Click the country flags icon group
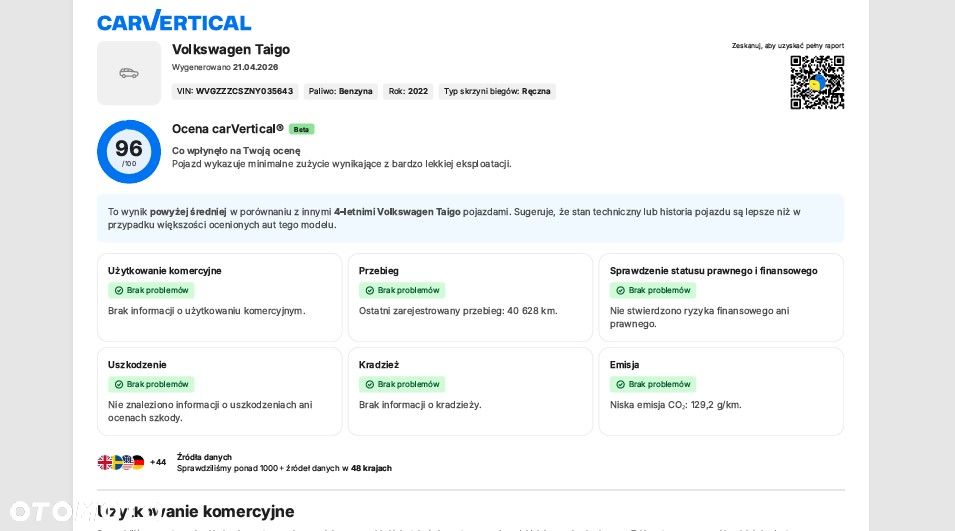The width and height of the screenshot is (955, 531). 121,462
